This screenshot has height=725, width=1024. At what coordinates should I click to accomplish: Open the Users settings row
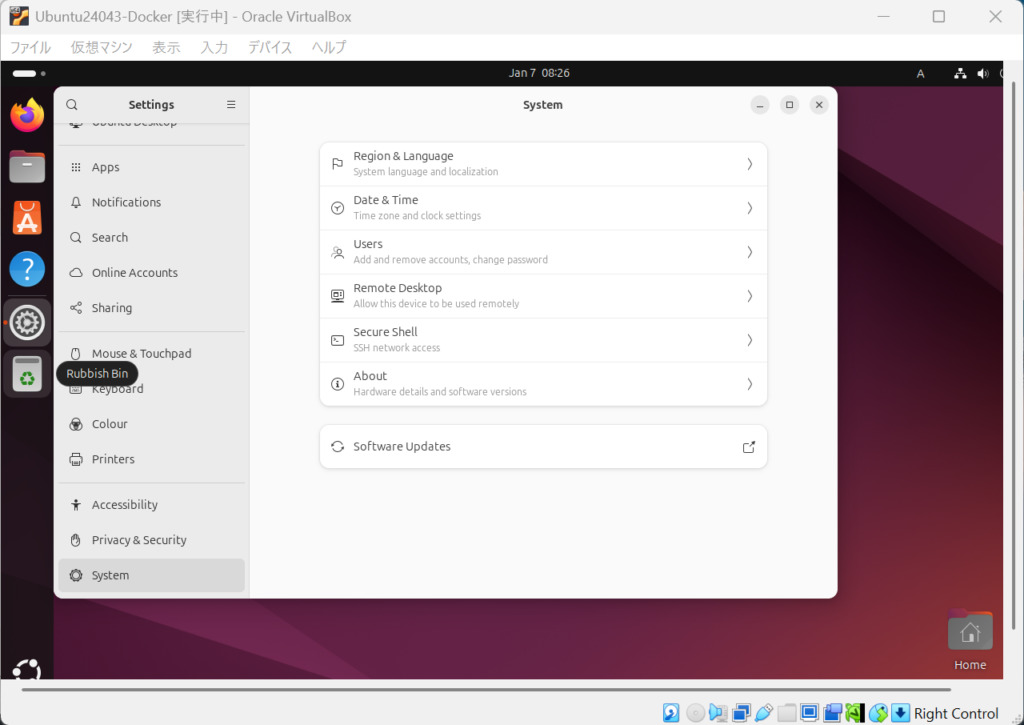[543, 252]
